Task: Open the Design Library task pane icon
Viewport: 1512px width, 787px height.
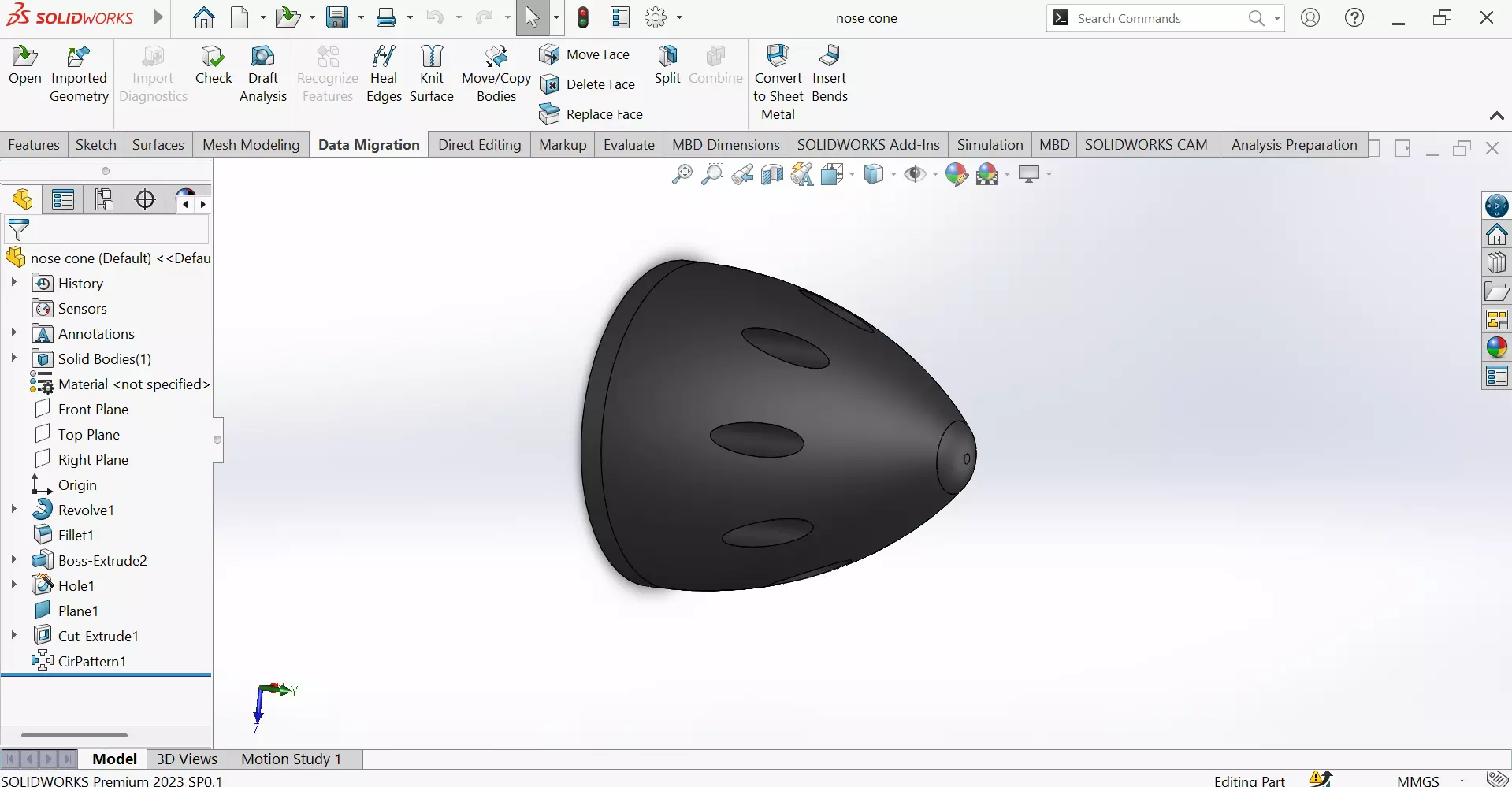Action: (1497, 262)
